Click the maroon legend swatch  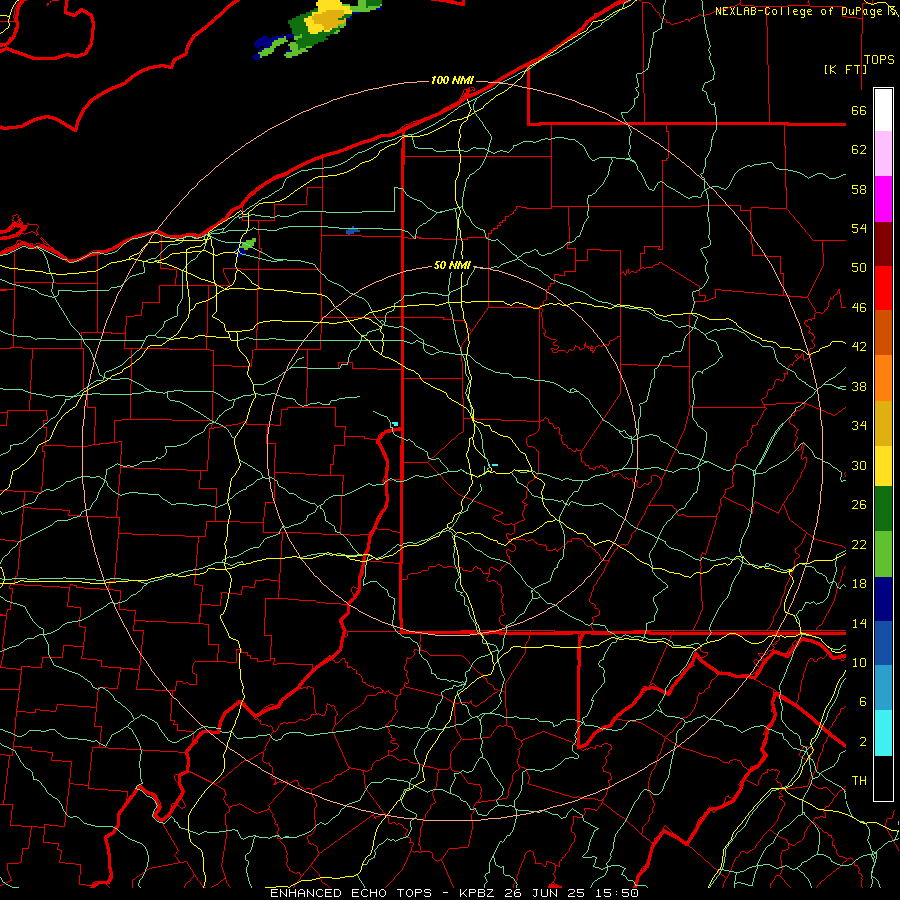[x=883, y=244]
